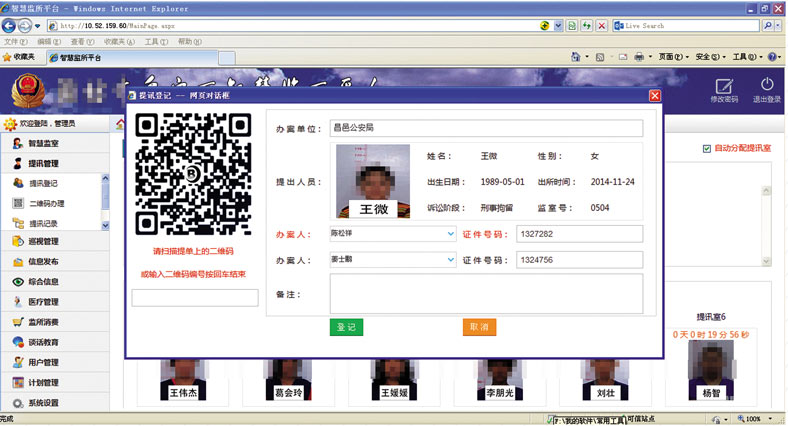Open 用户管理 in the sidebar
This screenshot has height=426, width=788.
click(55, 362)
